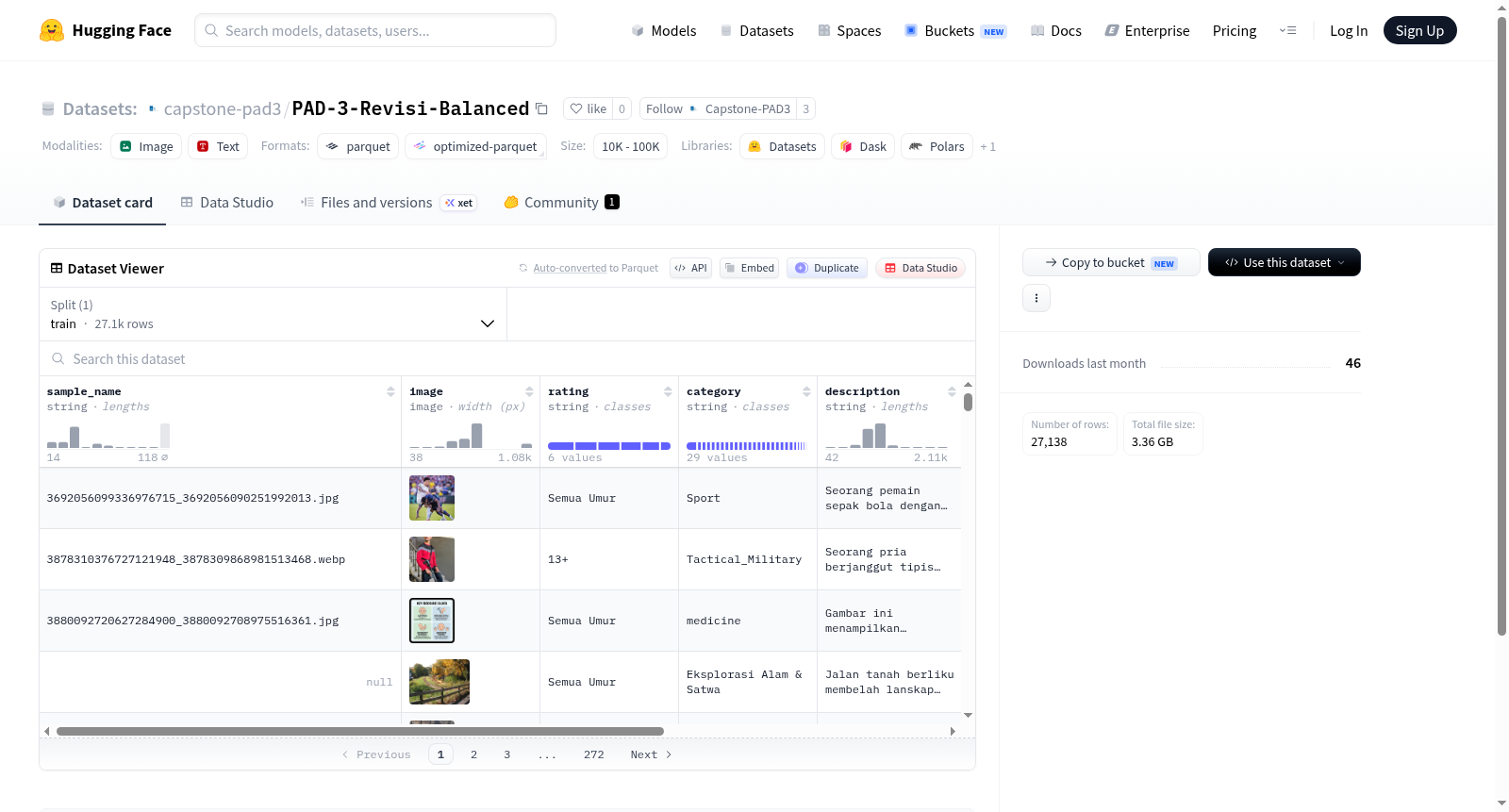This screenshot has width=1509, height=812.
Task: Select the parquet format tag
Action: [357, 146]
